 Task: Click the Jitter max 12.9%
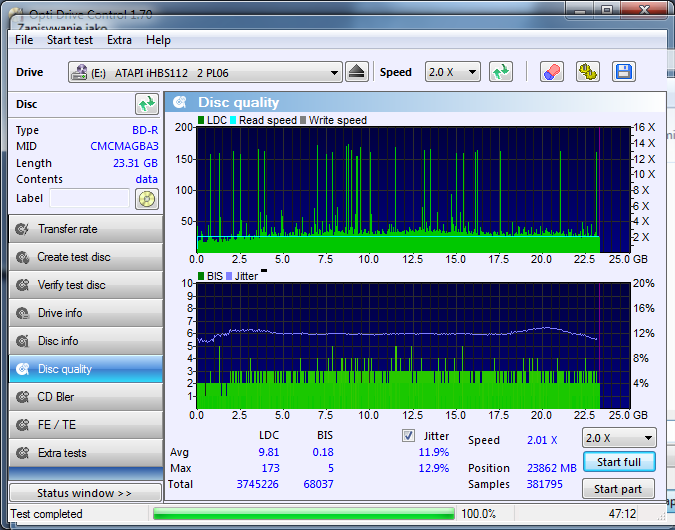(x=434, y=468)
